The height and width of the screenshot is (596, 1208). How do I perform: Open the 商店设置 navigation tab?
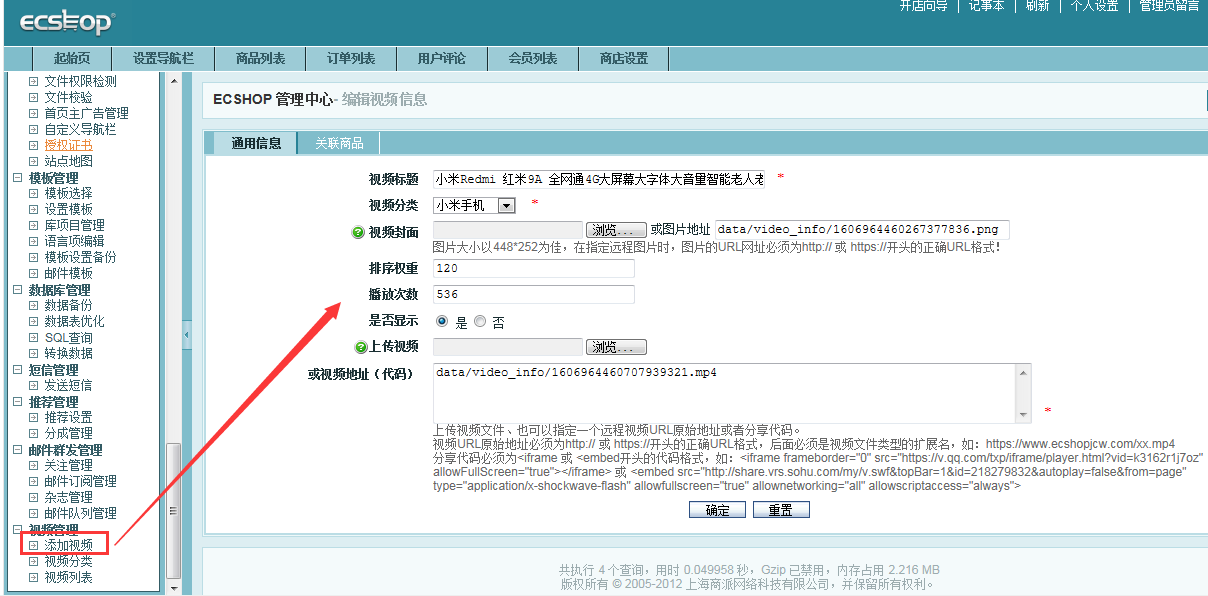[x=624, y=59]
